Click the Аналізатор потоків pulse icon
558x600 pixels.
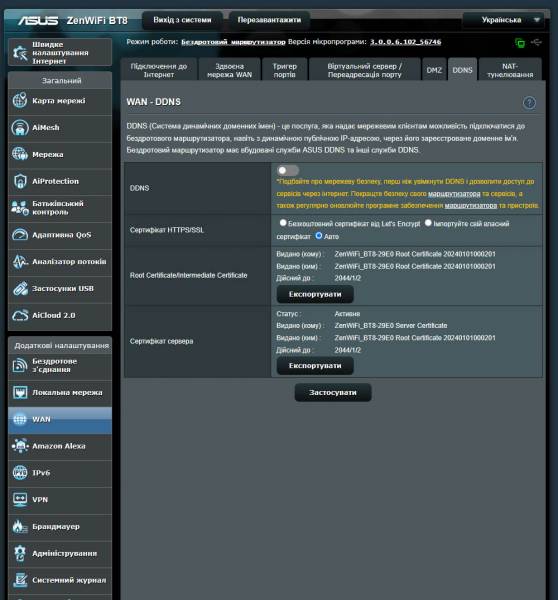(20, 261)
